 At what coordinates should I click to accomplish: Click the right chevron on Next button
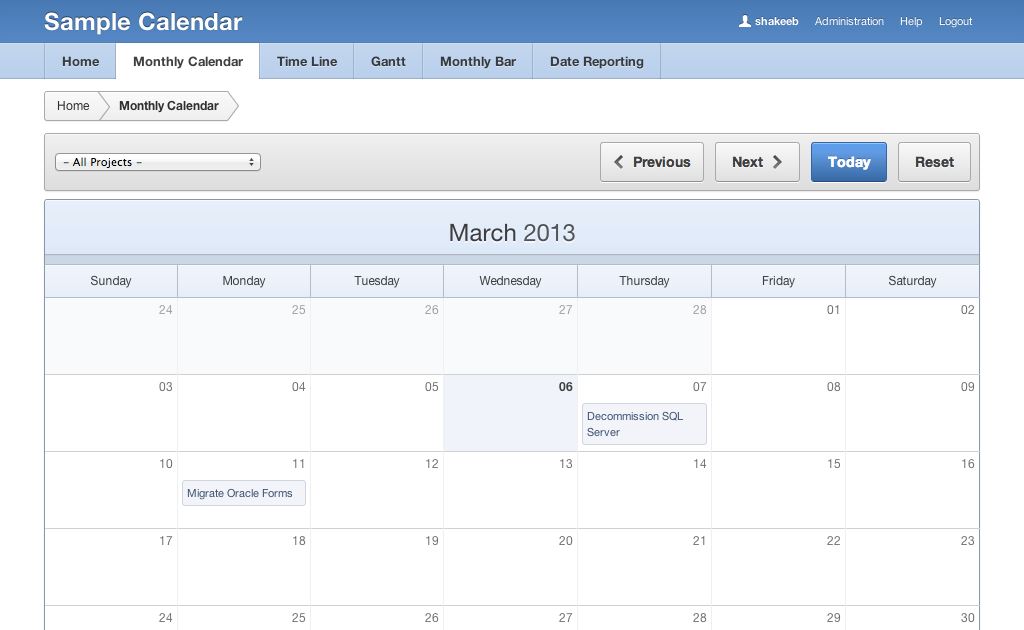pos(778,162)
